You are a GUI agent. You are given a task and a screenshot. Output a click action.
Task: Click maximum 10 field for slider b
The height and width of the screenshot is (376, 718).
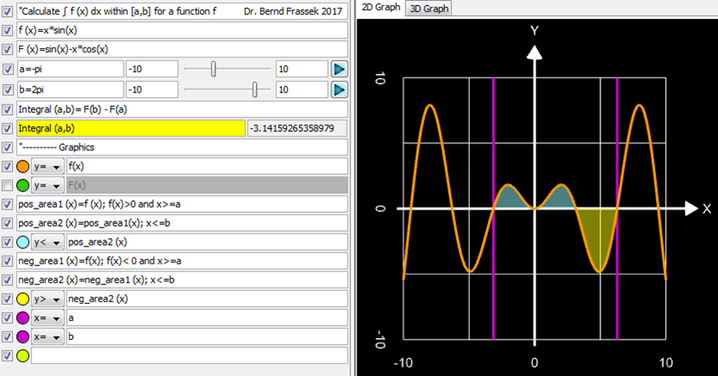[x=302, y=90]
